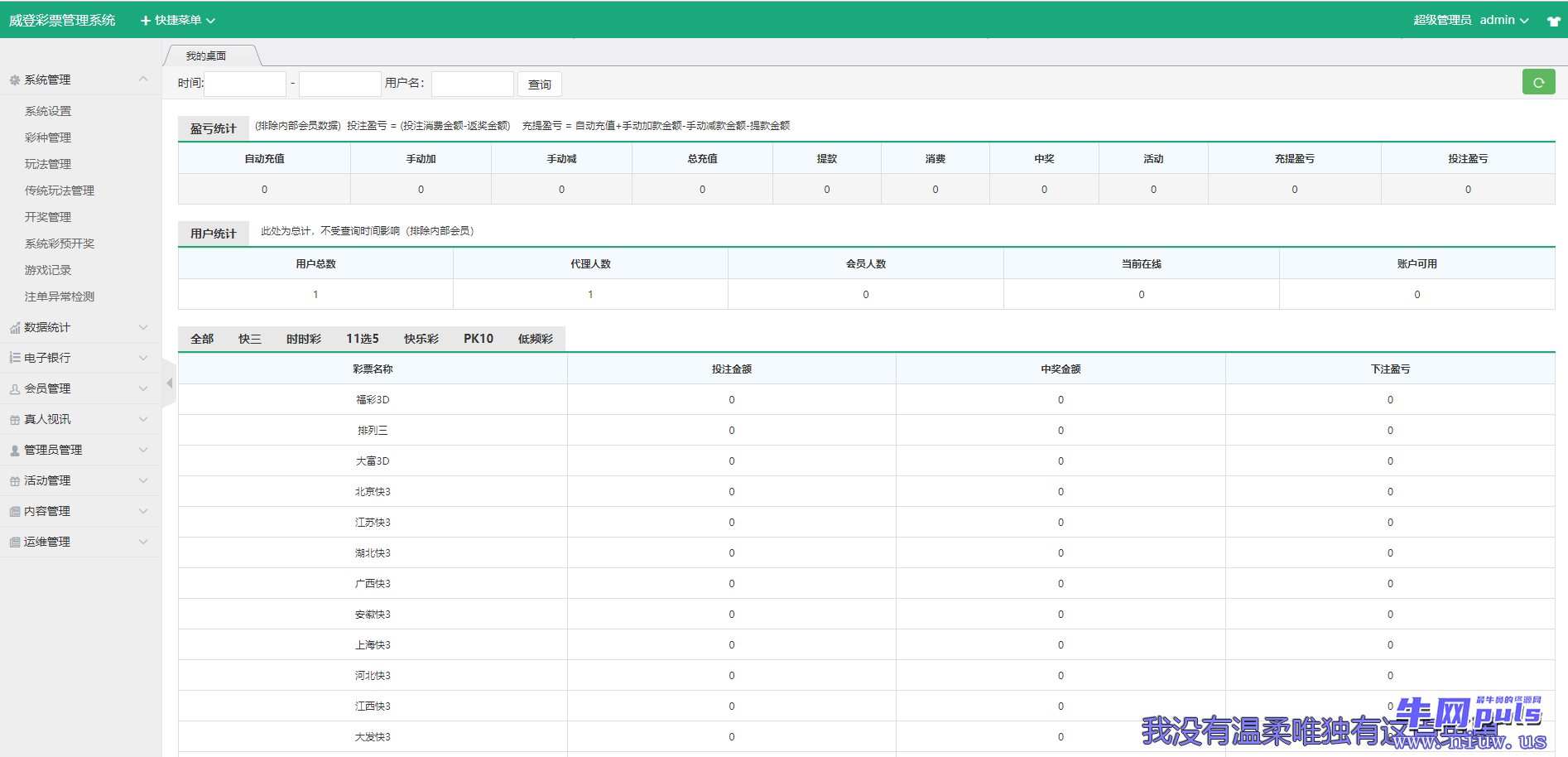Click the chart icon beside 数据统计
1568x757 pixels.
coord(14,328)
